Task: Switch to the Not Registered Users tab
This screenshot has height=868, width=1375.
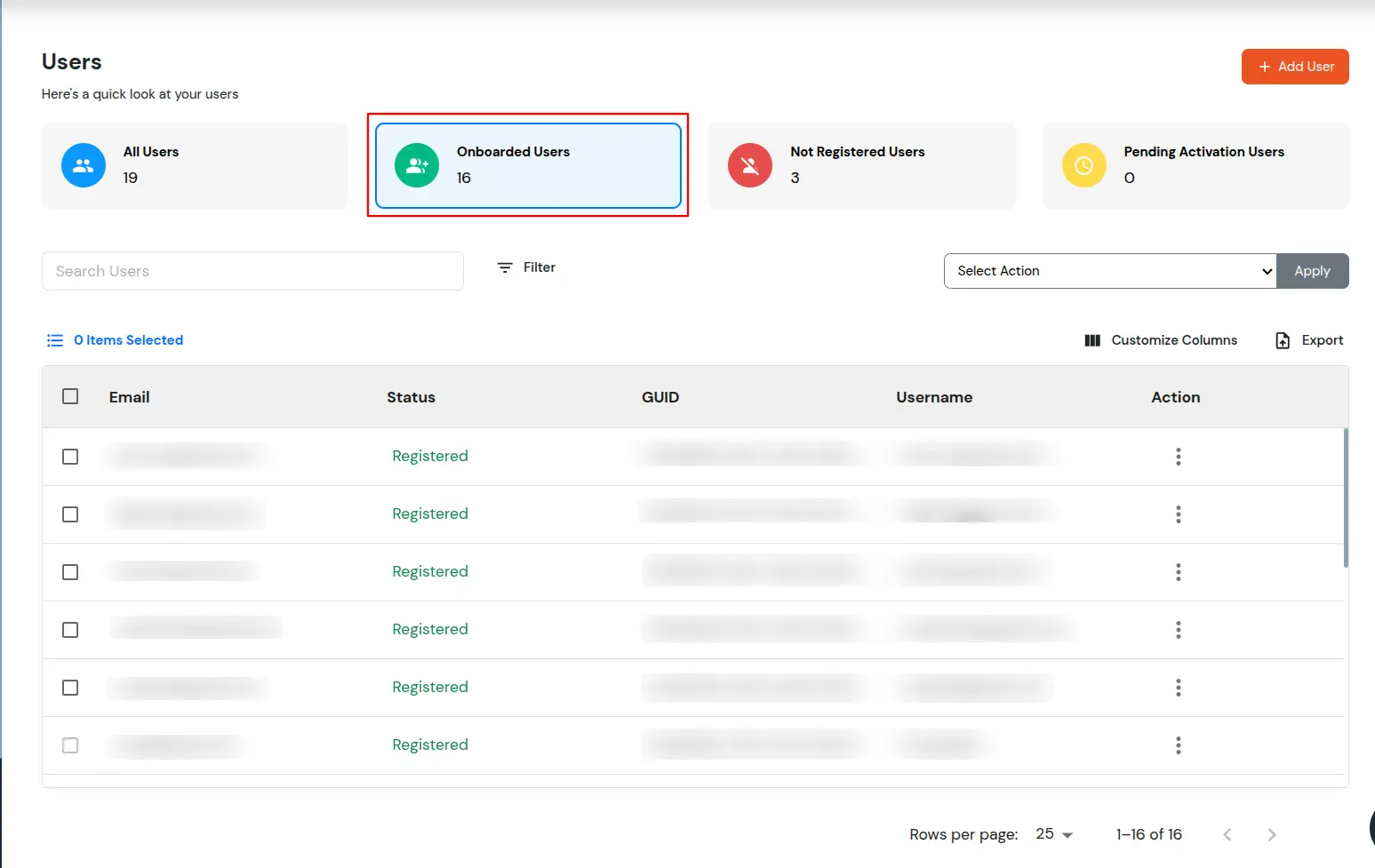Action: 861,165
